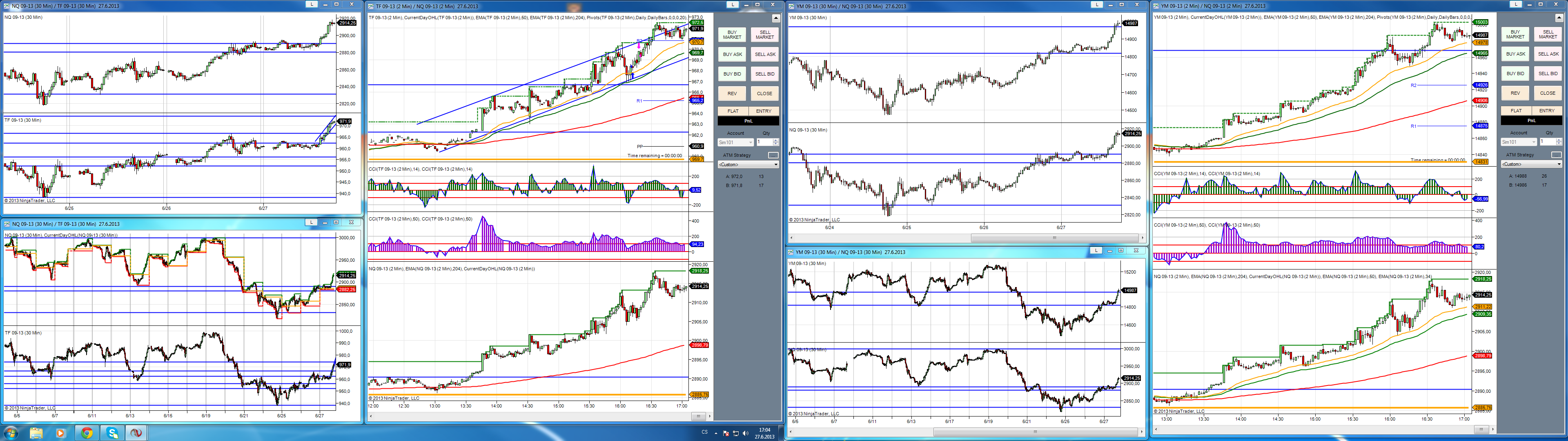This screenshot has width=1568, height=441.
Task: Open ATM Strategy ellipsis button in YM trader
Action: pyautogui.click(x=1556, y=155)
